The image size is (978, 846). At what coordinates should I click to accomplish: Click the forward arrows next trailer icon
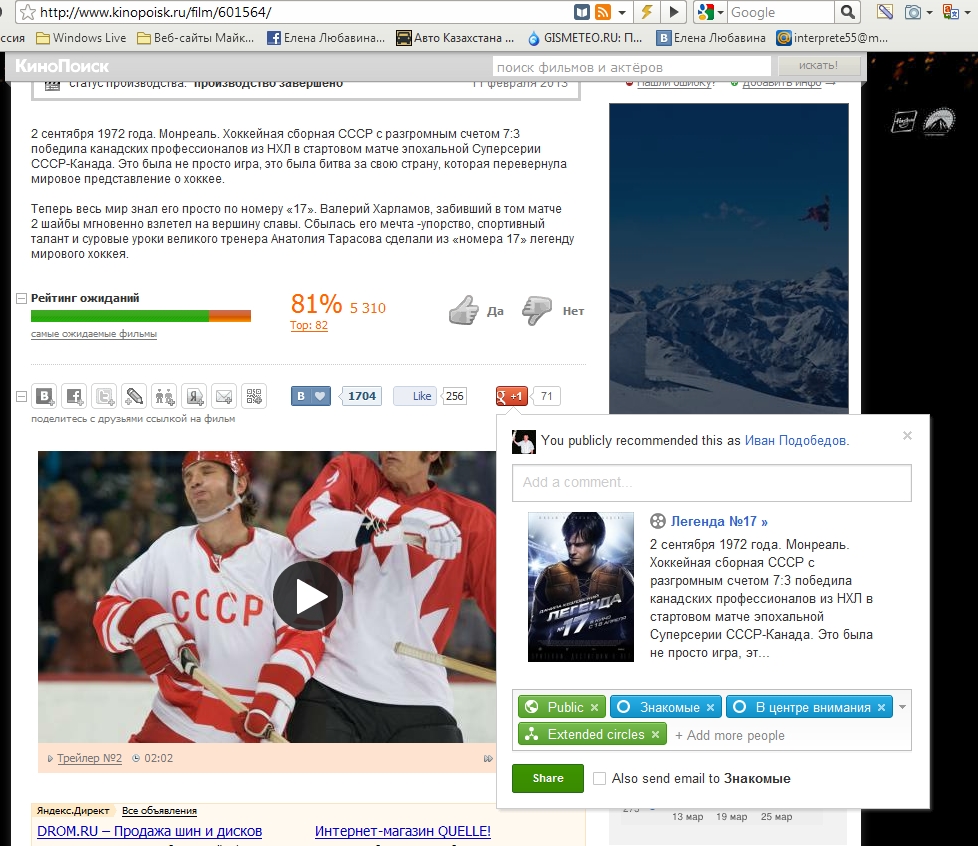pos(488,759)
